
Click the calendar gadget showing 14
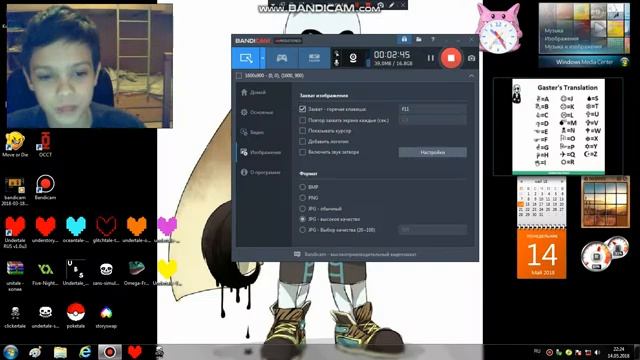pyautogui.click(x=541, y=253)
